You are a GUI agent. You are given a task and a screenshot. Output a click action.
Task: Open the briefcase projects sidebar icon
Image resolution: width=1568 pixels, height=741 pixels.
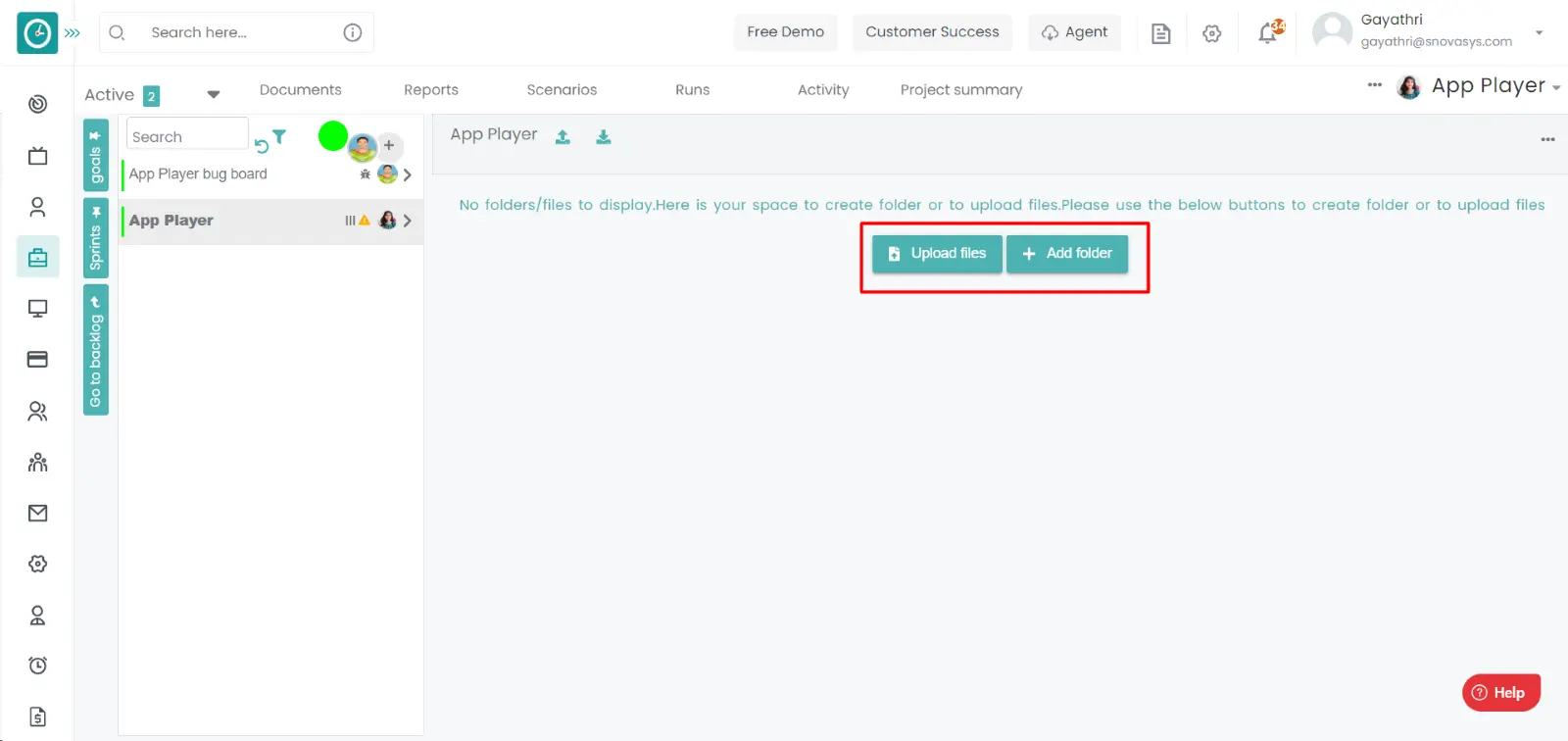[x=37, y=258]
